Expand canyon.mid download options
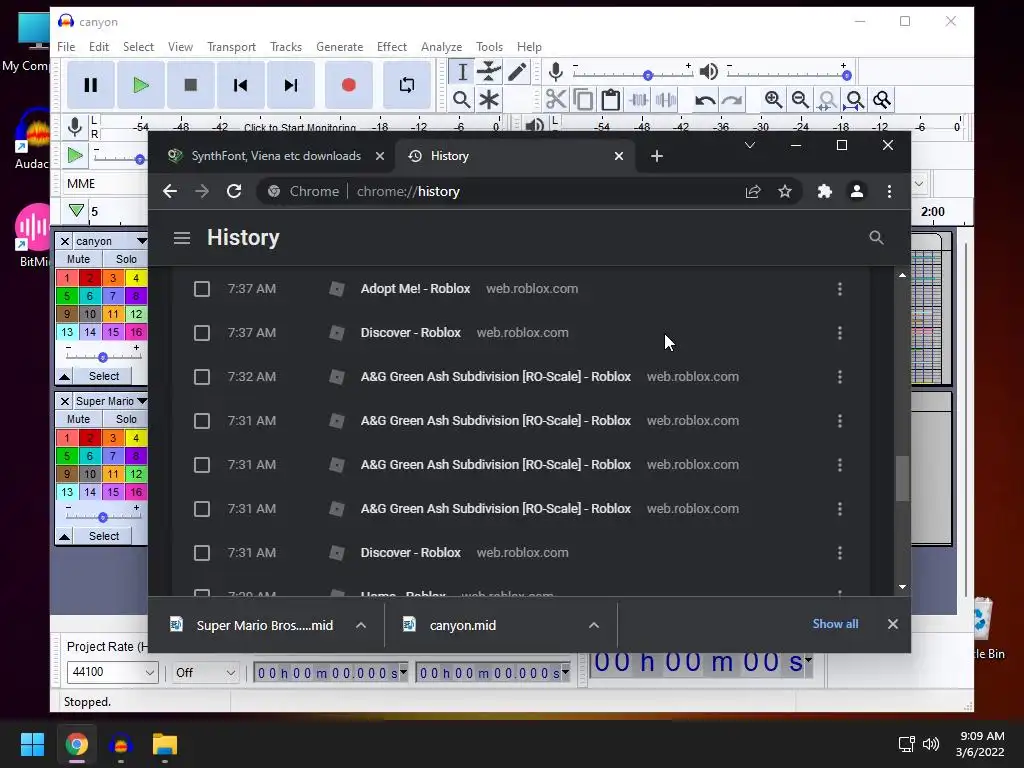The height and width of the screenshot is (768, 1024). [594, 626]
